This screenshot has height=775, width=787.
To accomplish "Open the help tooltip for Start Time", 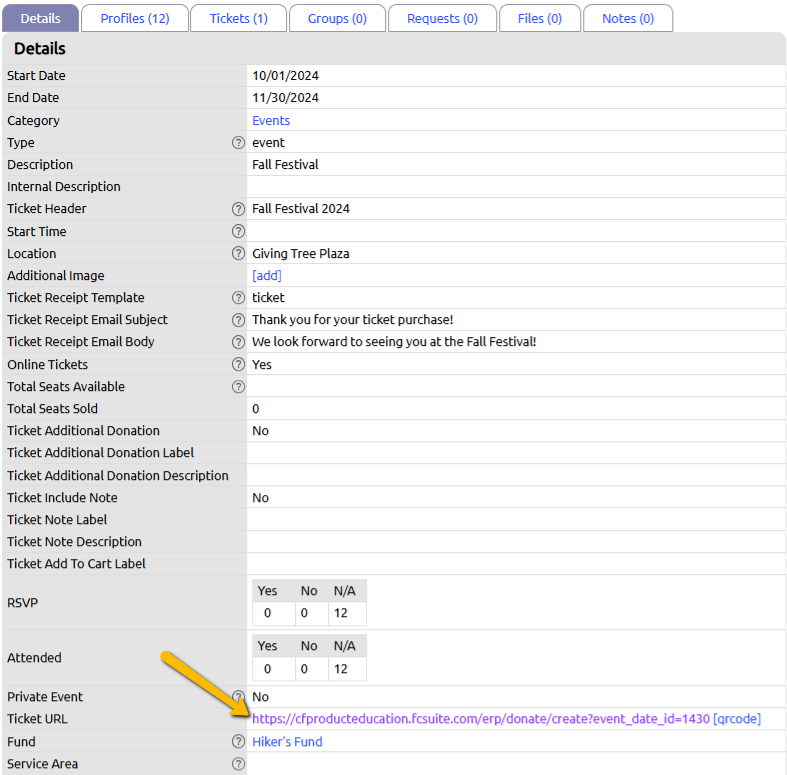I will (238, 231).
